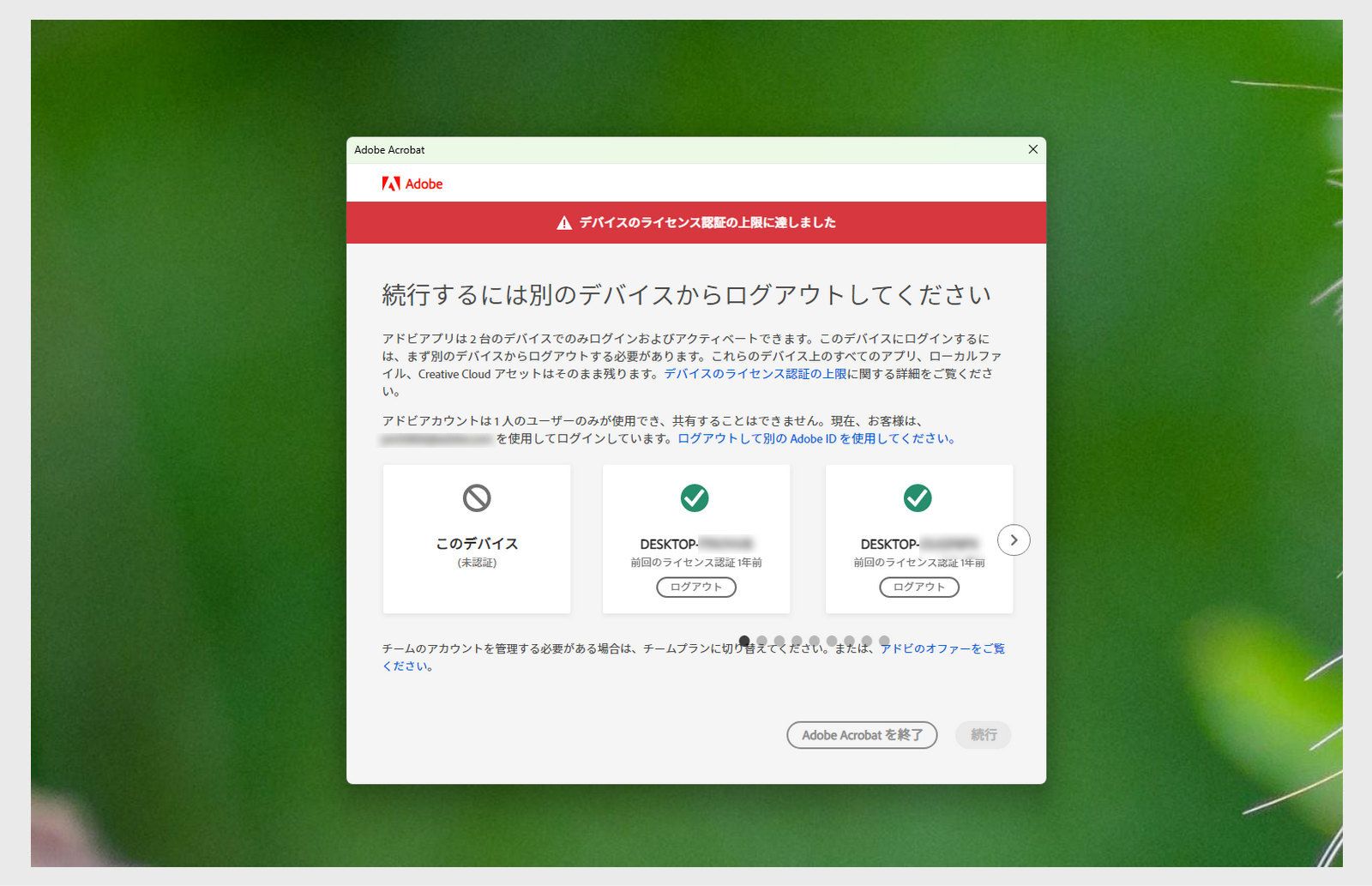
Task: Click Adobe Acrobat を終了 button
Action: point(862,735)
